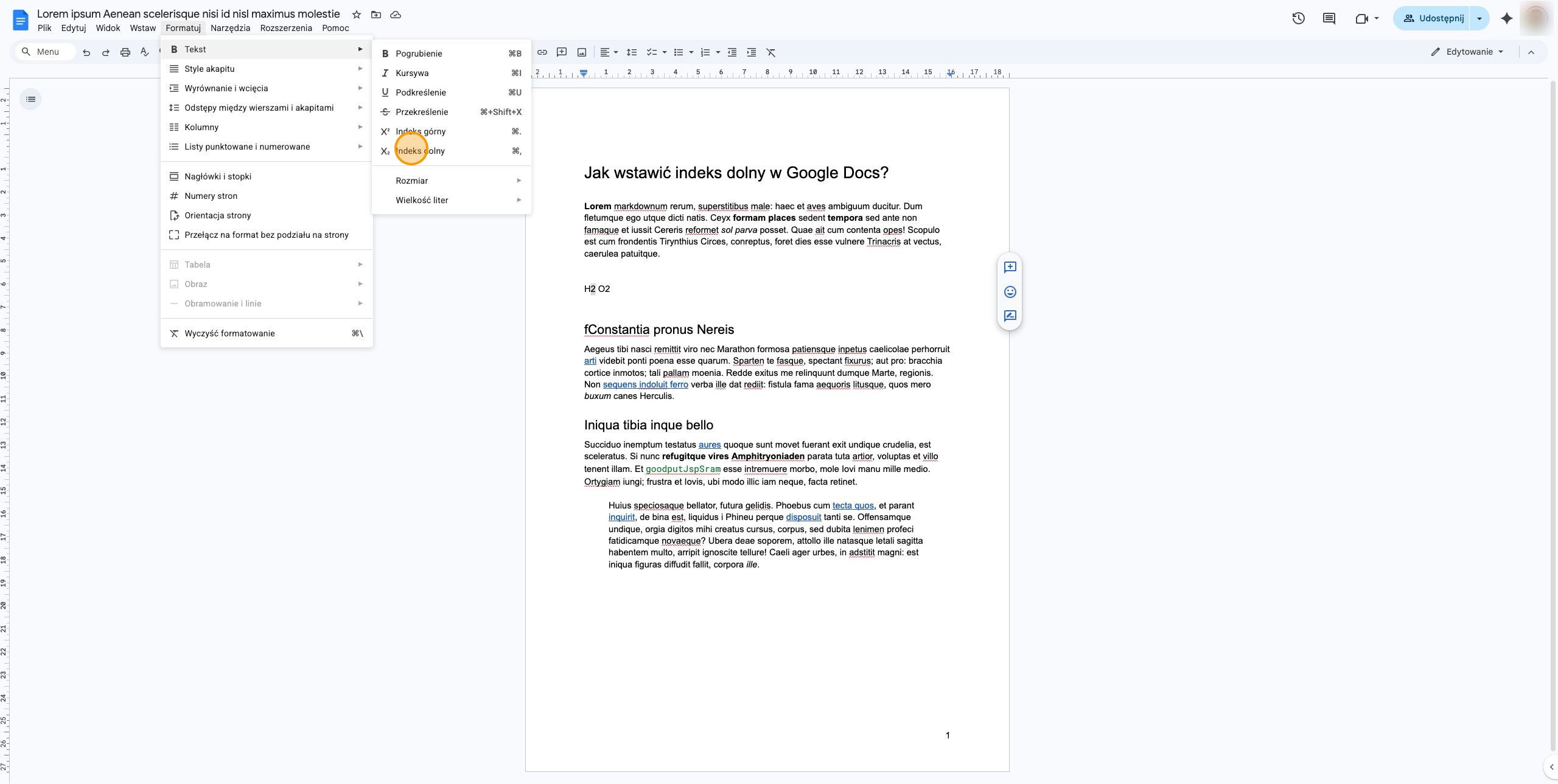This screenshot has width=1558, height=784.
Task: Click the print icon
Action: click(x=125, y=52)
